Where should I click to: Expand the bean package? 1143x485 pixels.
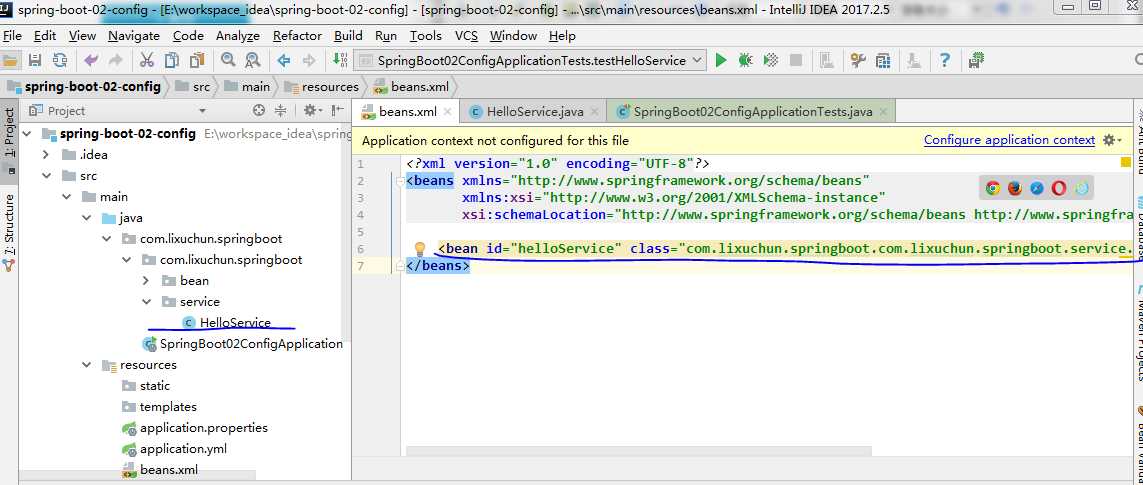[146, 281]
